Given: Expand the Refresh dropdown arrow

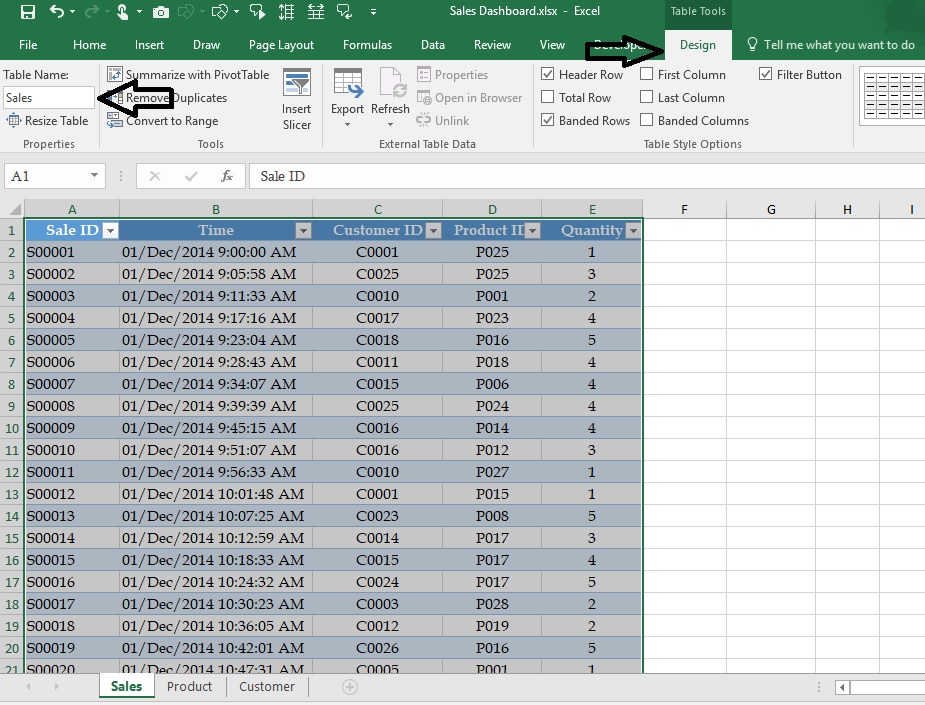Looking at the screenshot, I should pyautogui.click(x=390, y=124).
